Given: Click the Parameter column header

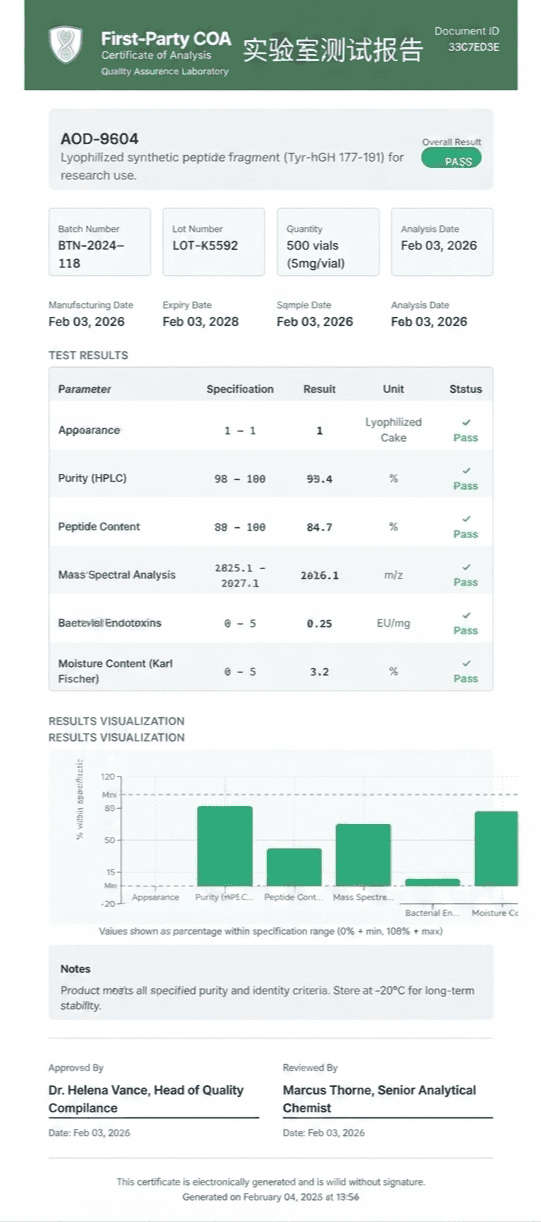Looking at the screenshot, I should coord(85,389).
